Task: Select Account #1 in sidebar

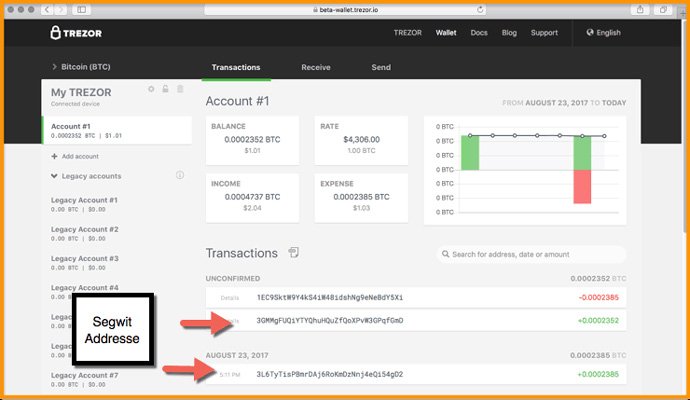Action: click(117, 130)
